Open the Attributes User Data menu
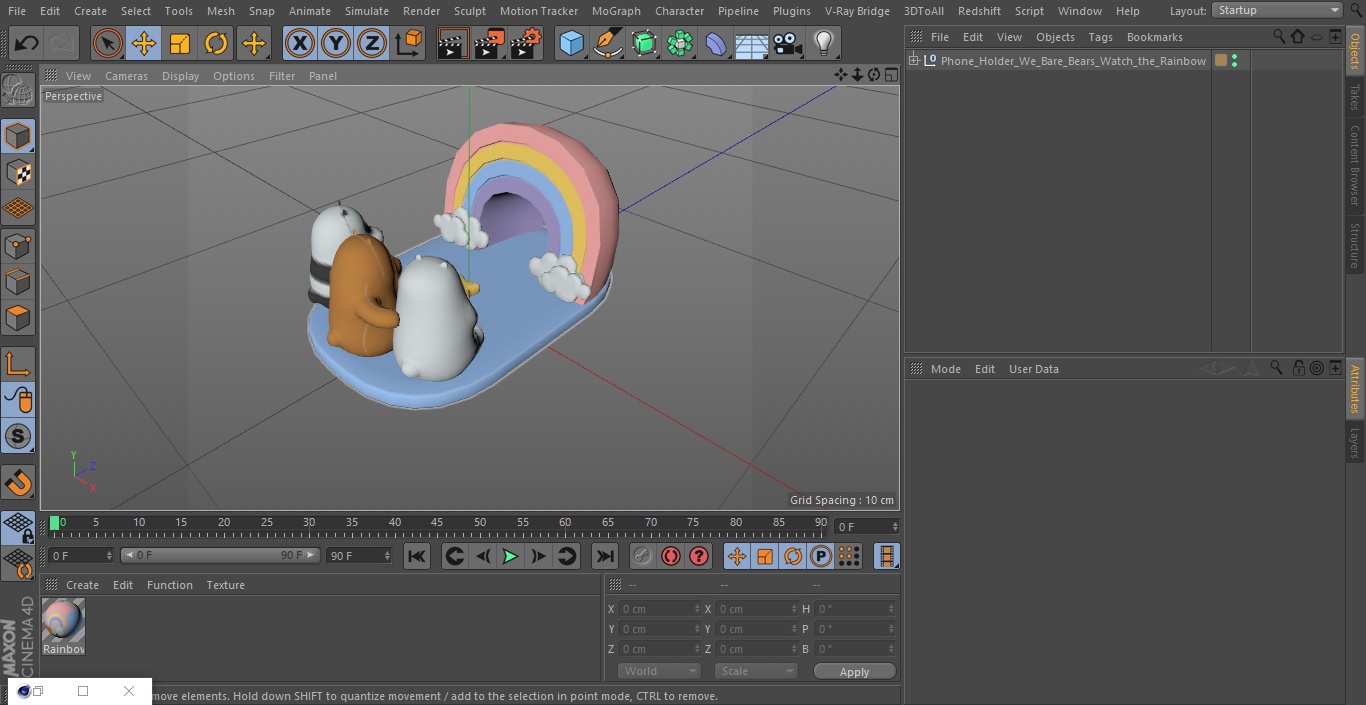This screenshot has height=705, width=1366. (1033, 369)
